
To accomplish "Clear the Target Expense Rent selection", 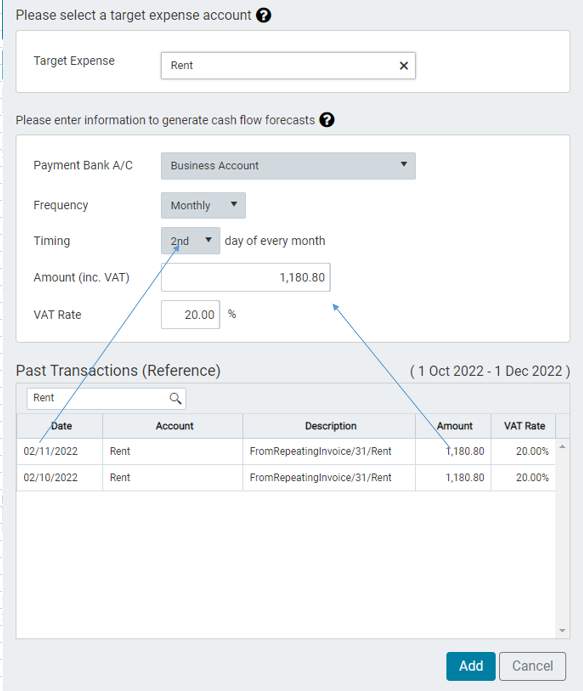I will pos(403,66).
